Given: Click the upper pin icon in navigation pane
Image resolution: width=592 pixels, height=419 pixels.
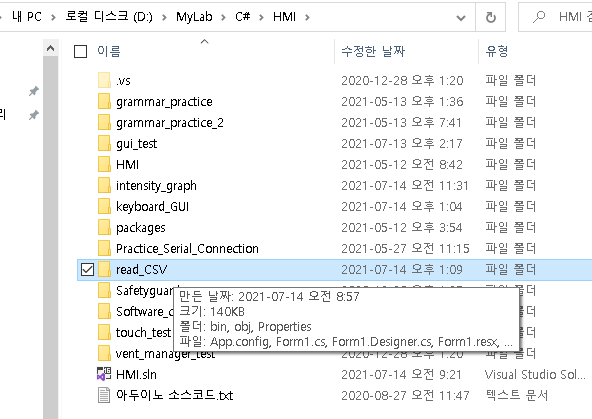Looking at the screenshot, I should coord(34,91).
